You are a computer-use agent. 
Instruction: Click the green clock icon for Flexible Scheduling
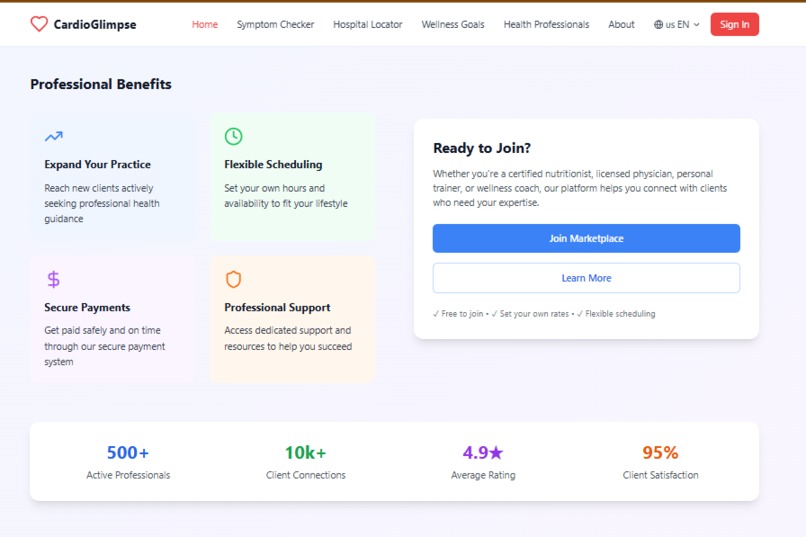(233, 136)
